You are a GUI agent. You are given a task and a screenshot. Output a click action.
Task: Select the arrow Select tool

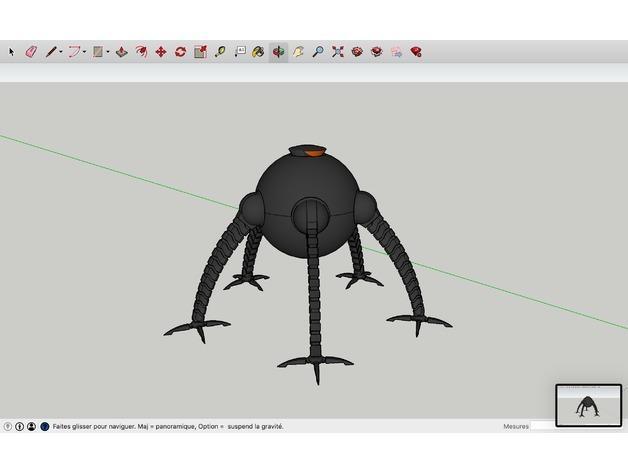tap(12, 51)
